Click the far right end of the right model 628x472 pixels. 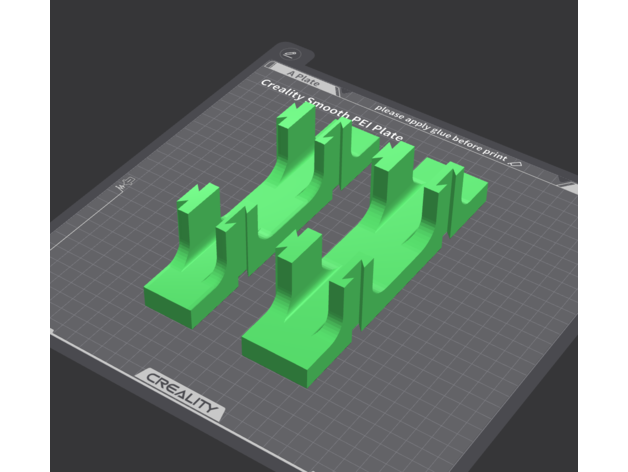[x=472, y=200]
